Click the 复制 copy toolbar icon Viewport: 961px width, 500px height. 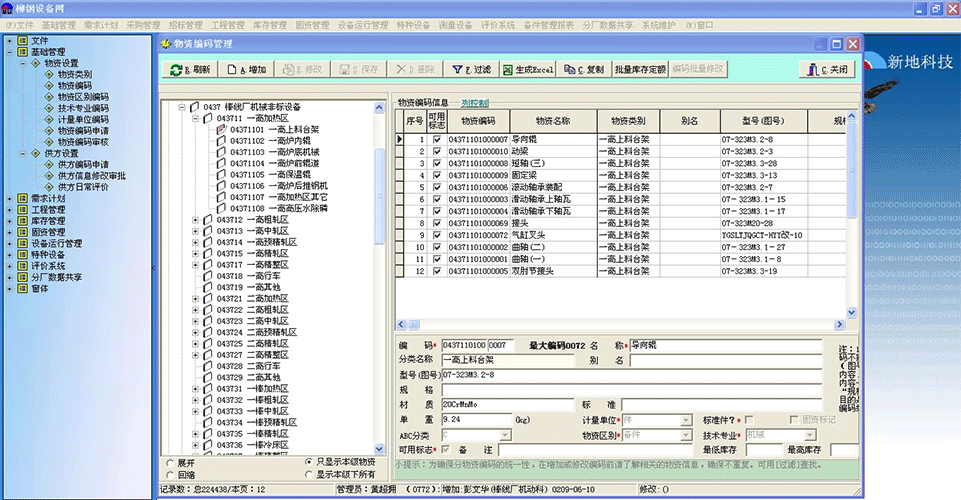(570, 71)
